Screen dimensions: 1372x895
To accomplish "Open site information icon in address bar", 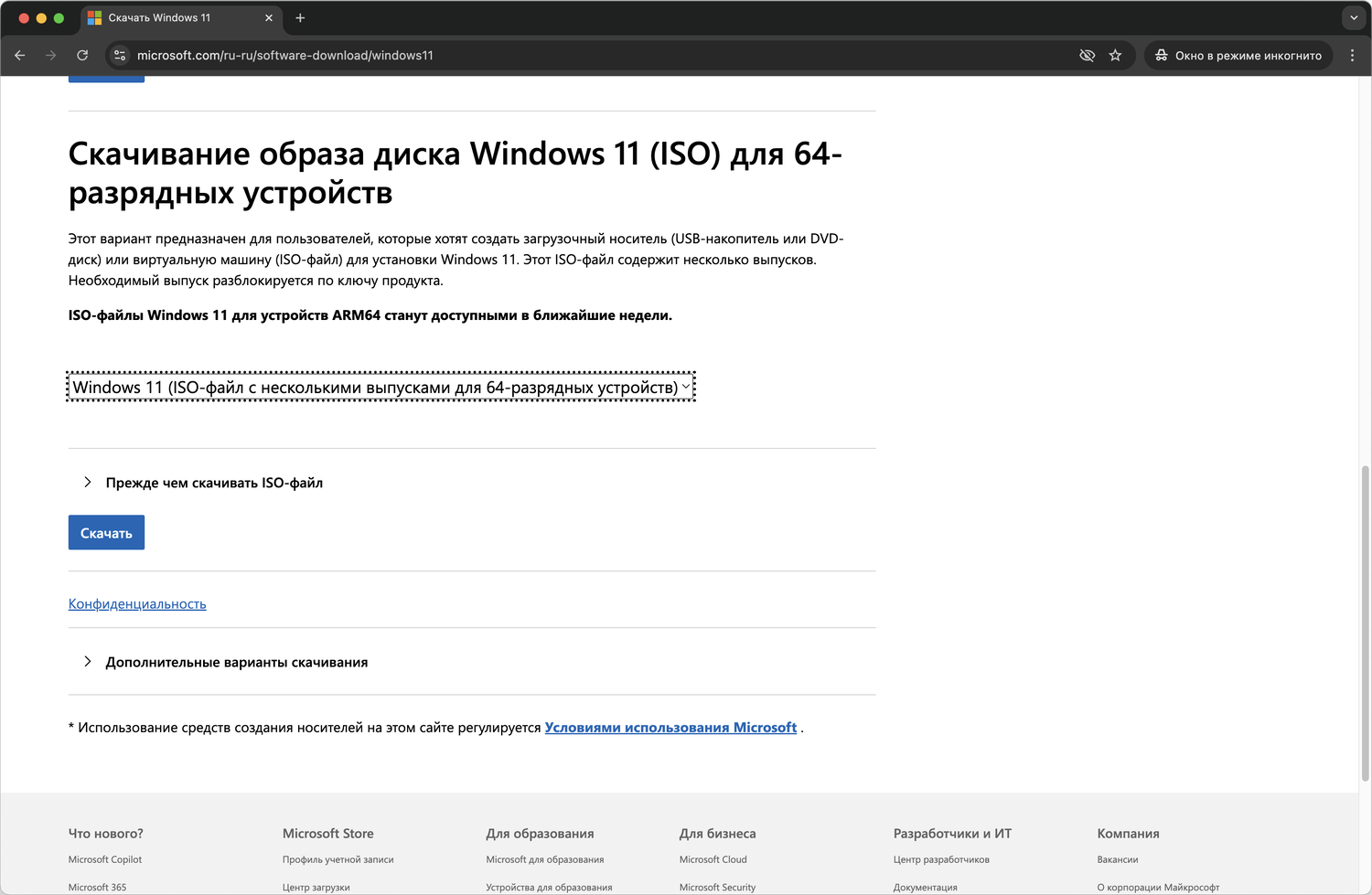I will 120,56.
